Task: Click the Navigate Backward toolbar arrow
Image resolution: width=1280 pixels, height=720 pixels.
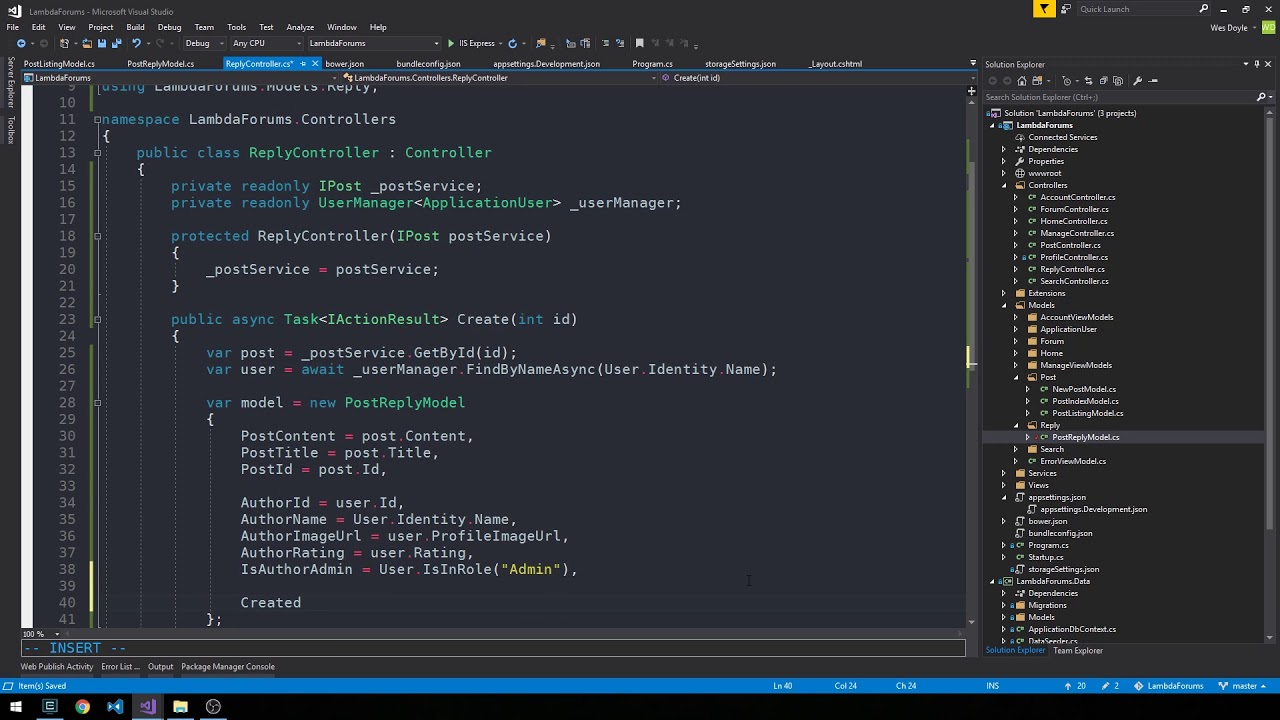Action: pyautogui.click(x=21, y=43)
